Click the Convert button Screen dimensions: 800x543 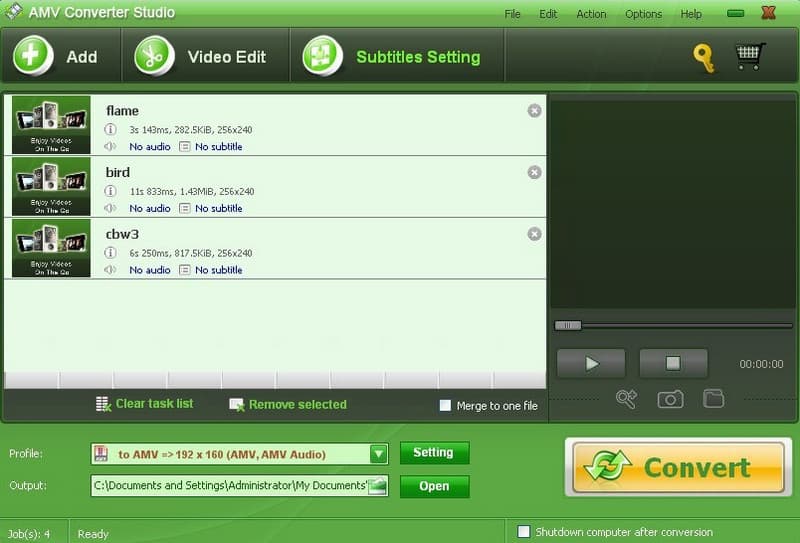[x=678, y=467]
